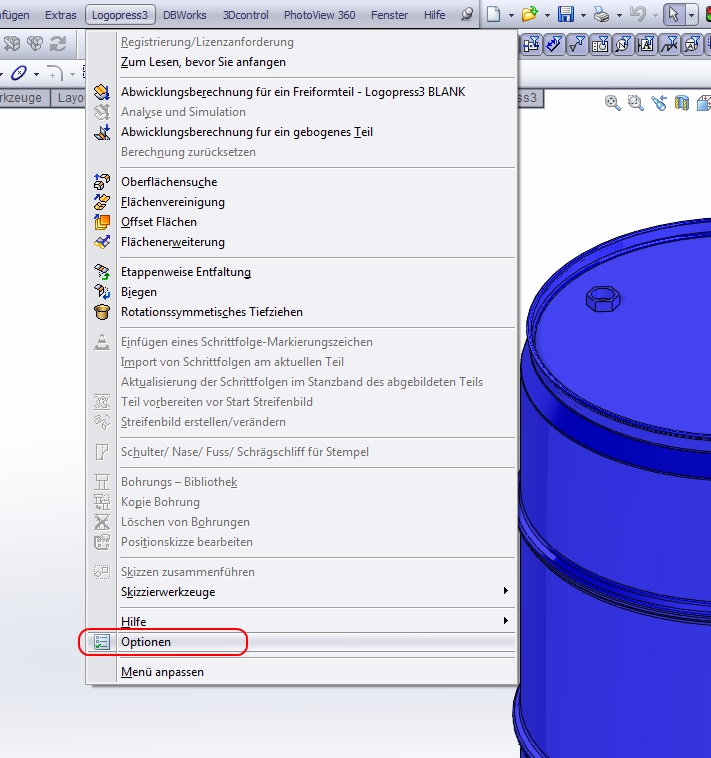Click the Print icon
Screen dimensions: 711x758
601,15
